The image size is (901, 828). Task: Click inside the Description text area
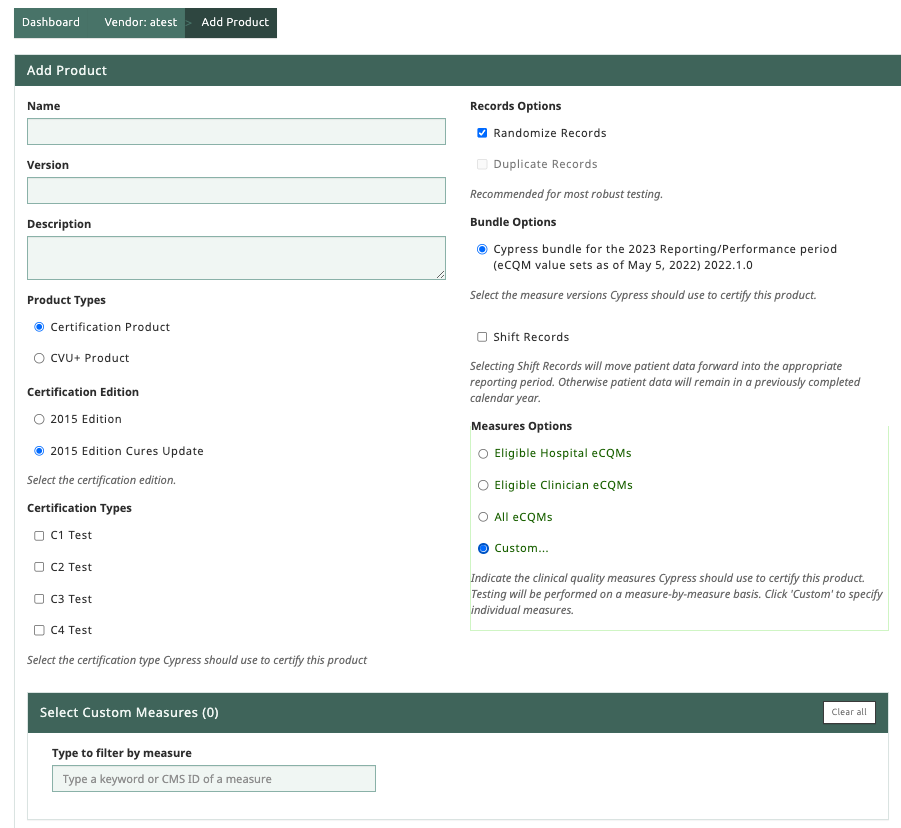[x=236, y=258]
